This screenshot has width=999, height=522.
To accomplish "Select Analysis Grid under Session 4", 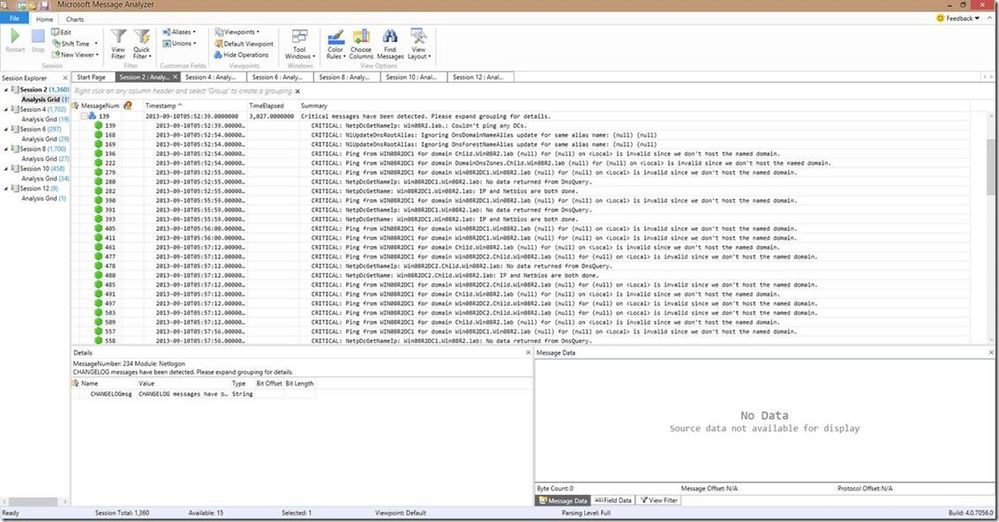I will pos(45,119).
